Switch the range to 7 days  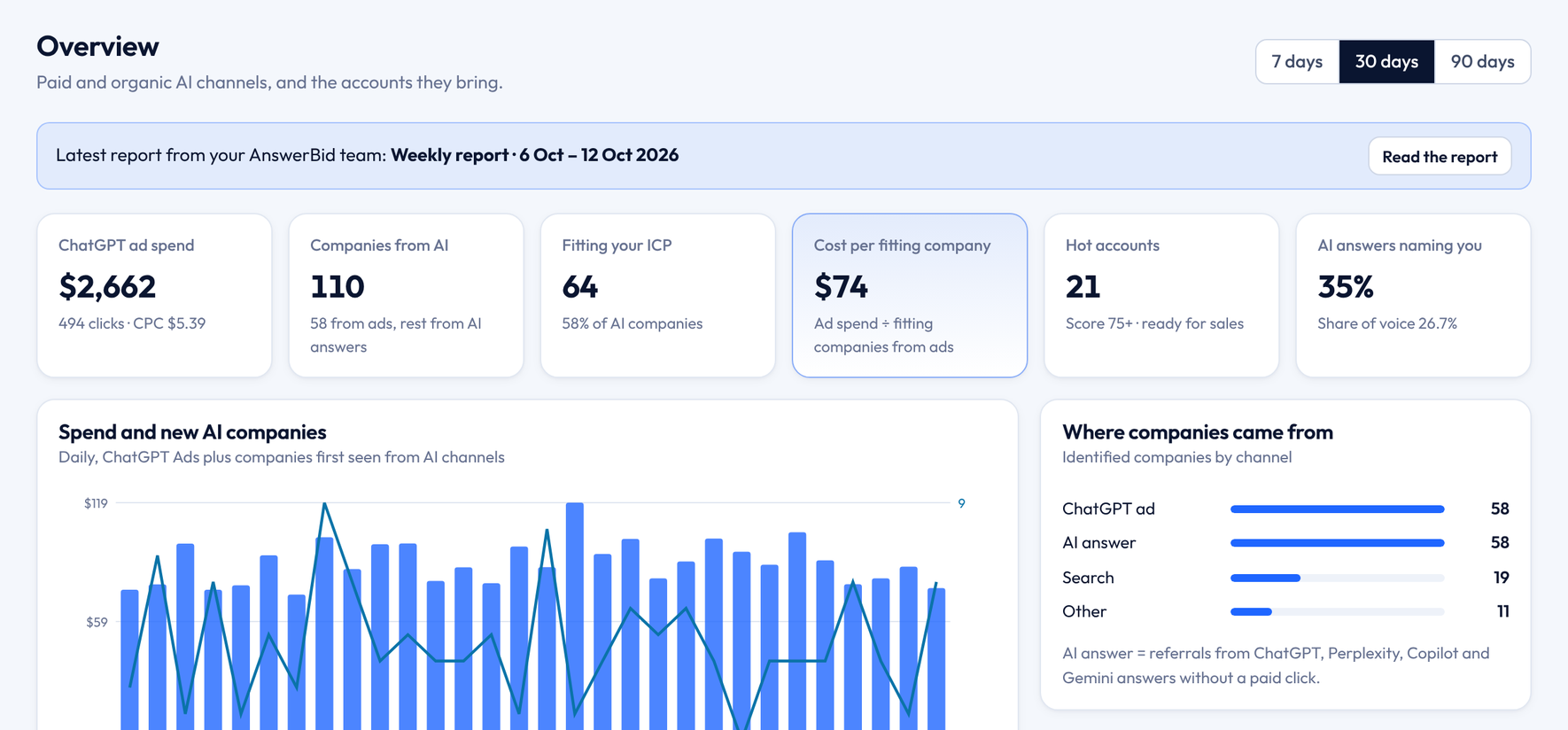click(1297, 61)
